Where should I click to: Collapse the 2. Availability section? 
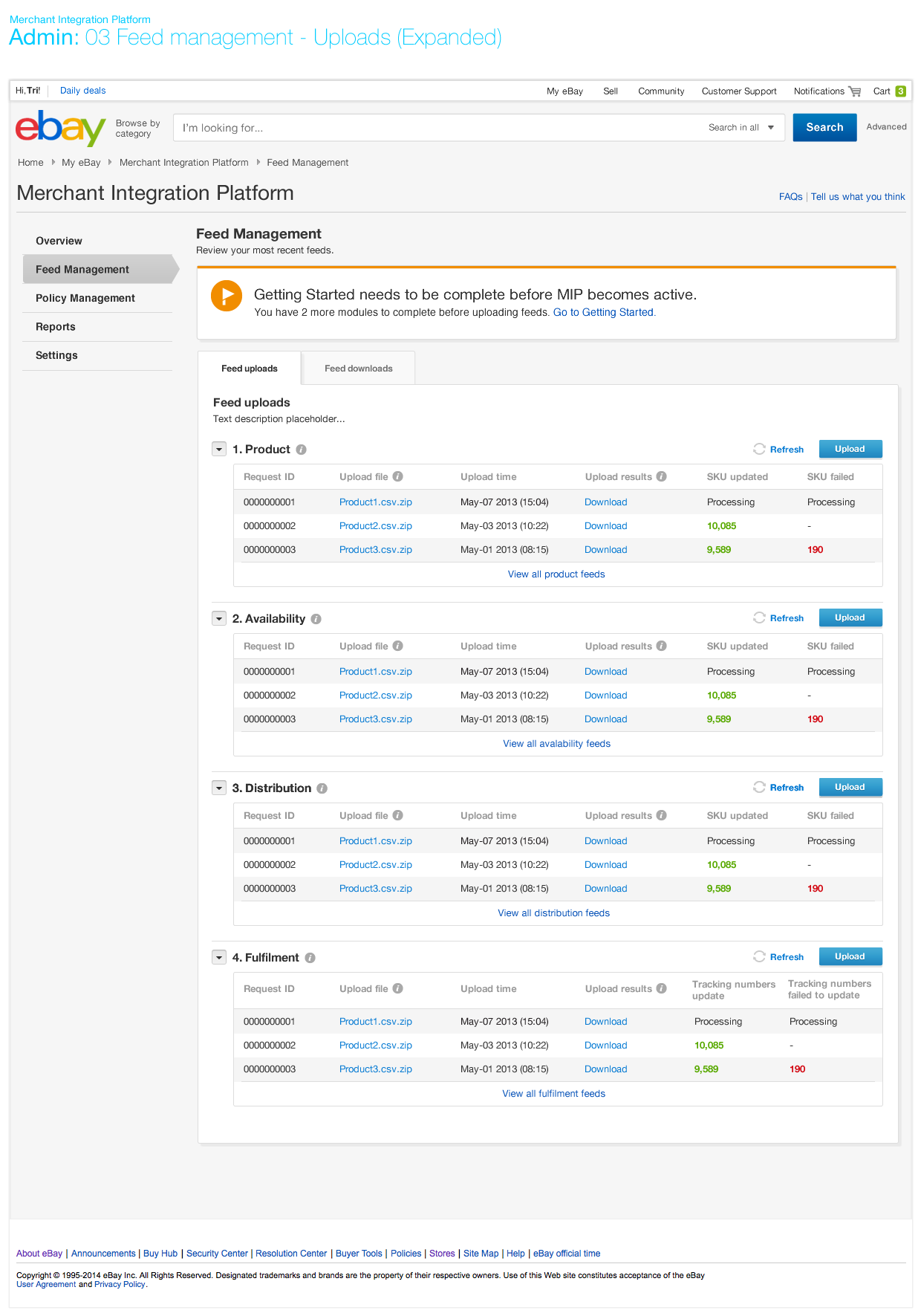[219, 618]
